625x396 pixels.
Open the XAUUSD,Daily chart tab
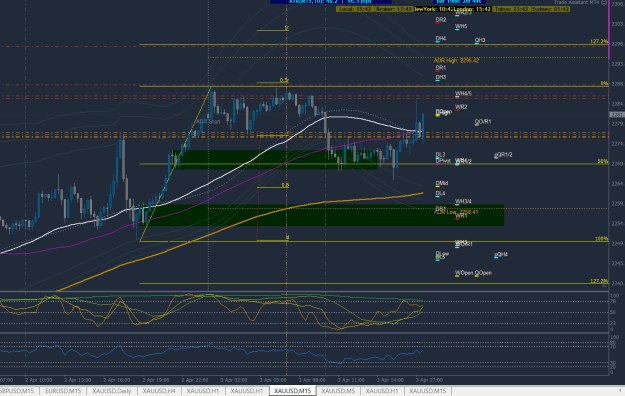coord(112,391)
